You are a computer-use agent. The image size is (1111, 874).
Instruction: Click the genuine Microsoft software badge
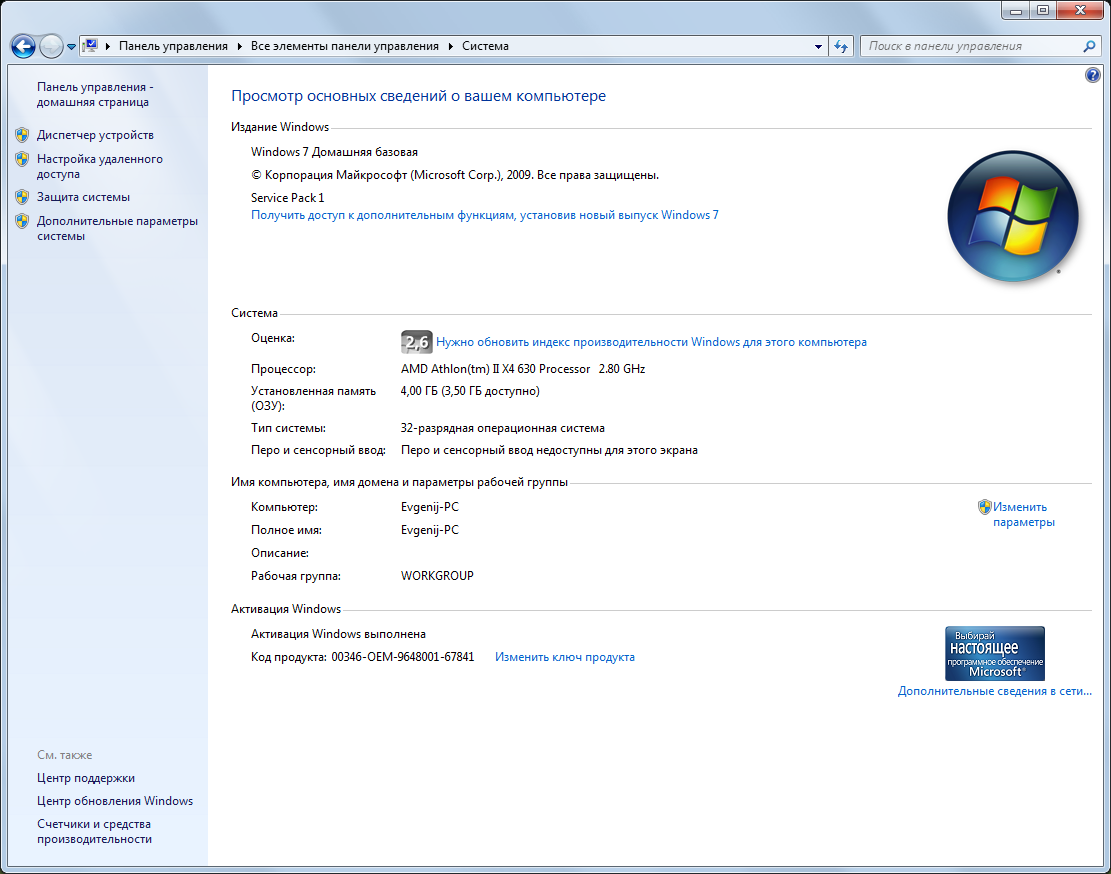click(994, 654)
